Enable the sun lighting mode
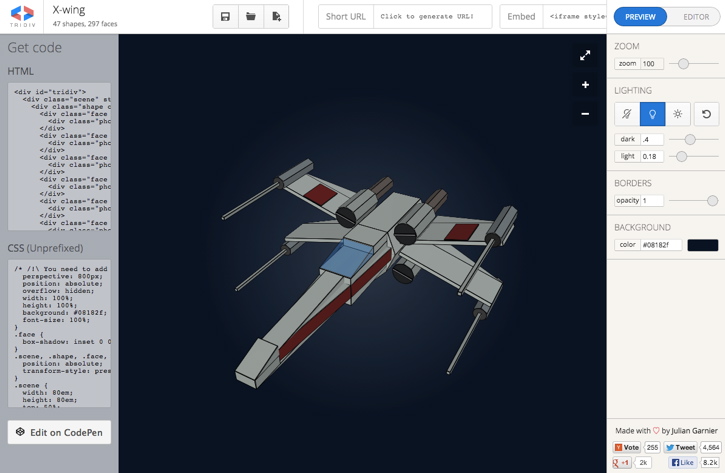This screenshot has height=473, width=725. tap(678, 114)
